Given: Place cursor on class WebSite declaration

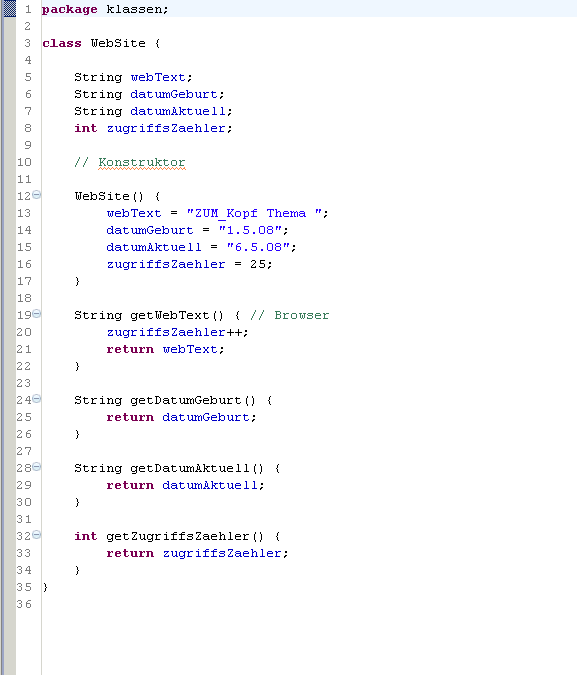Looking at the screenshot, I should click(101, 43).
